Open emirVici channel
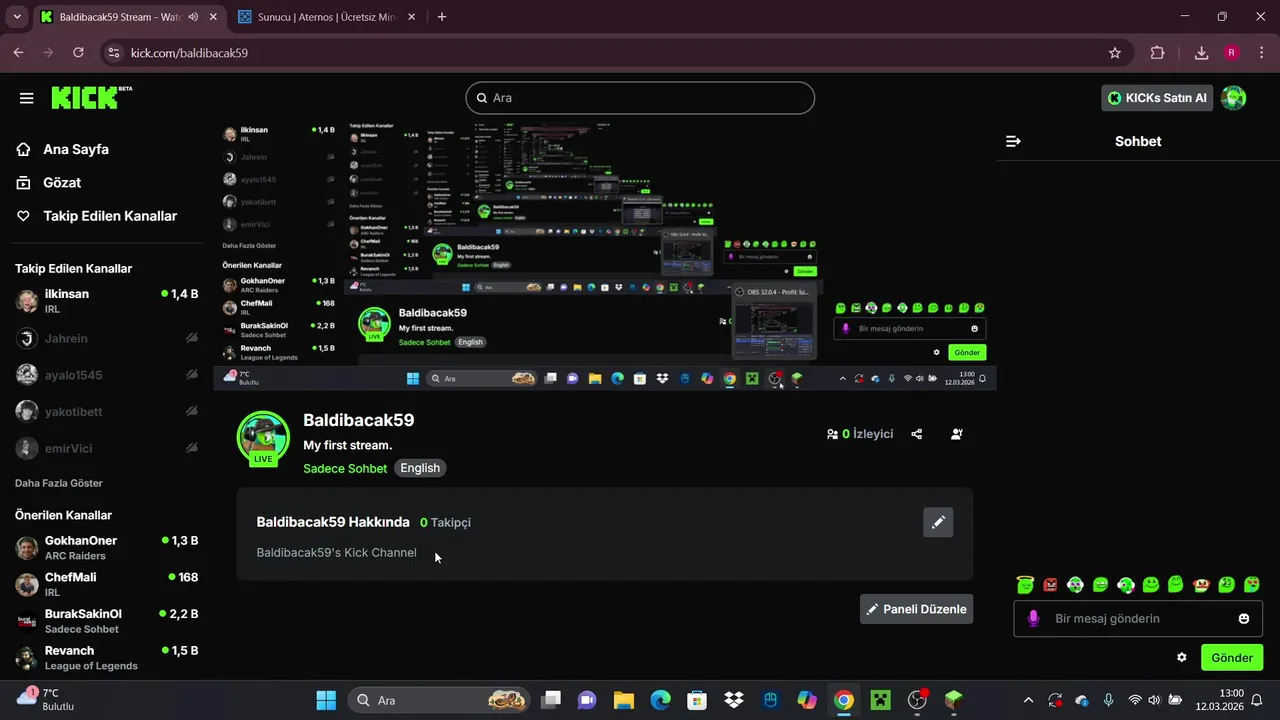Screen dimensions: 1280x720 pyautogui.click(x=106, y=448)
